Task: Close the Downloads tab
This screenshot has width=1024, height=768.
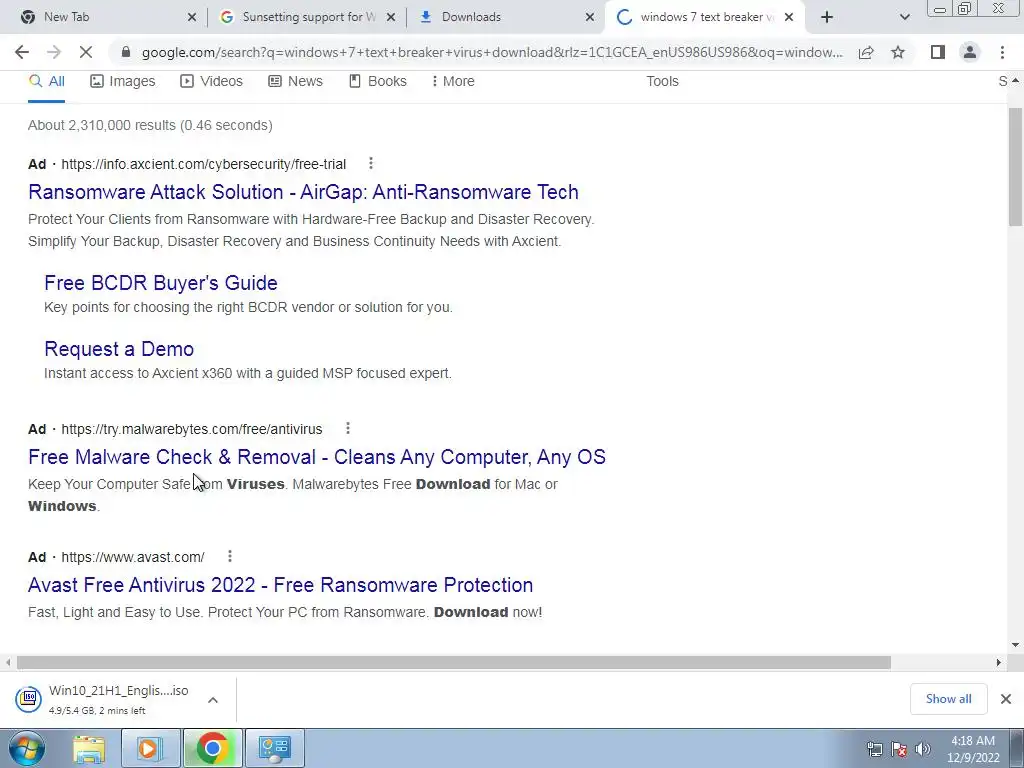Action: [x=590, y=17]
